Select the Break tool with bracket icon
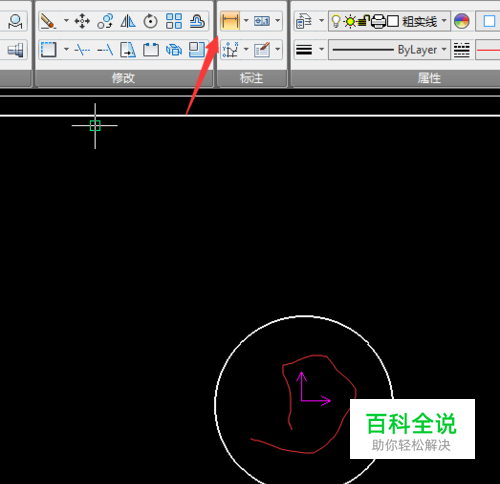 [151, 50]
